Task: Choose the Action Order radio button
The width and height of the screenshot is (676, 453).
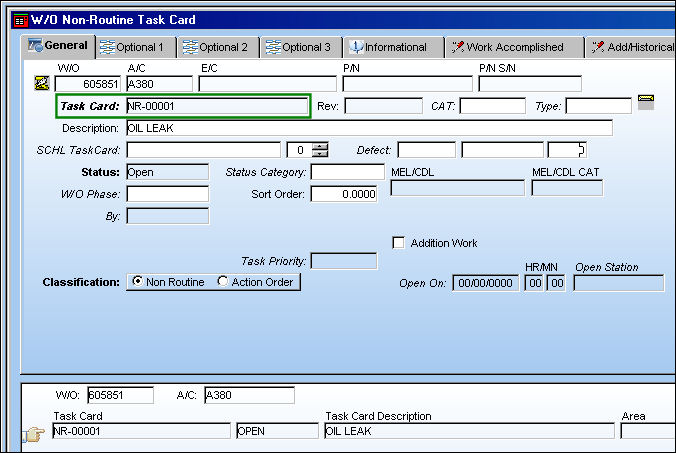Action: pyautogui.click(x=222, y=281)
